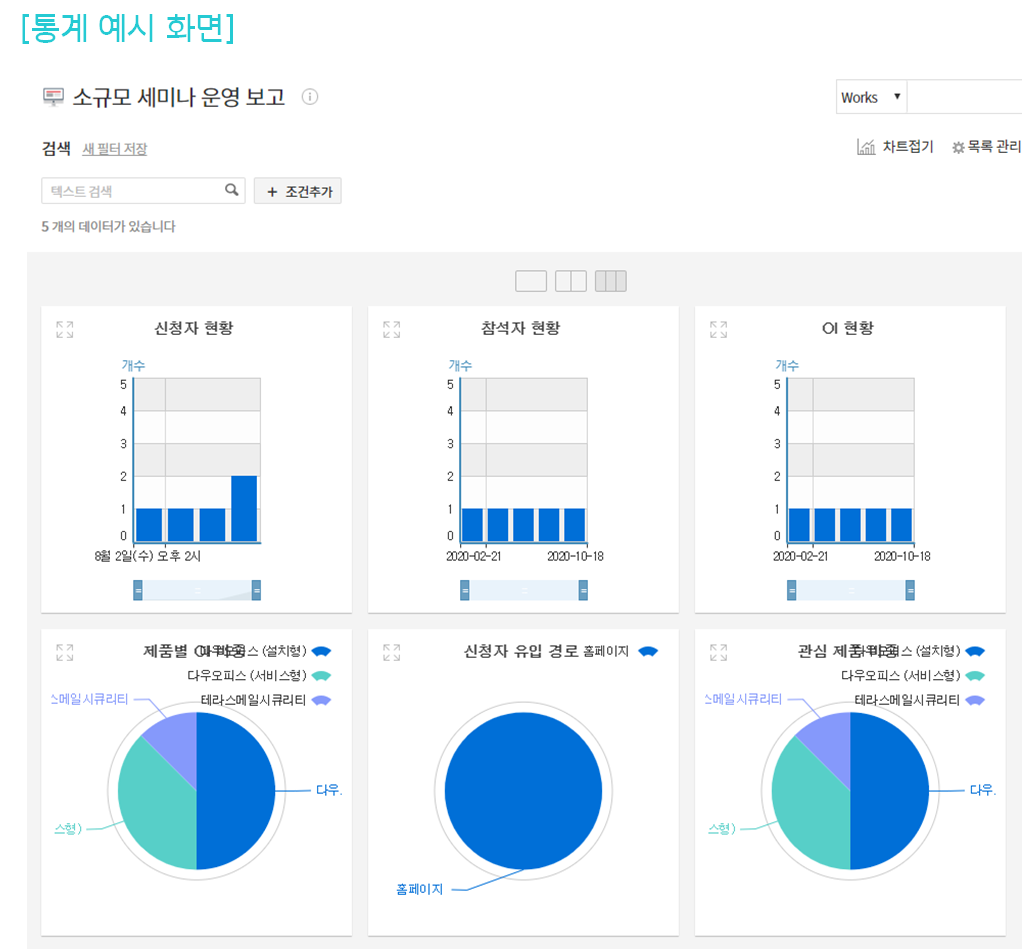Focus the 텍스트 검색 input field

[x=132, y=191]
